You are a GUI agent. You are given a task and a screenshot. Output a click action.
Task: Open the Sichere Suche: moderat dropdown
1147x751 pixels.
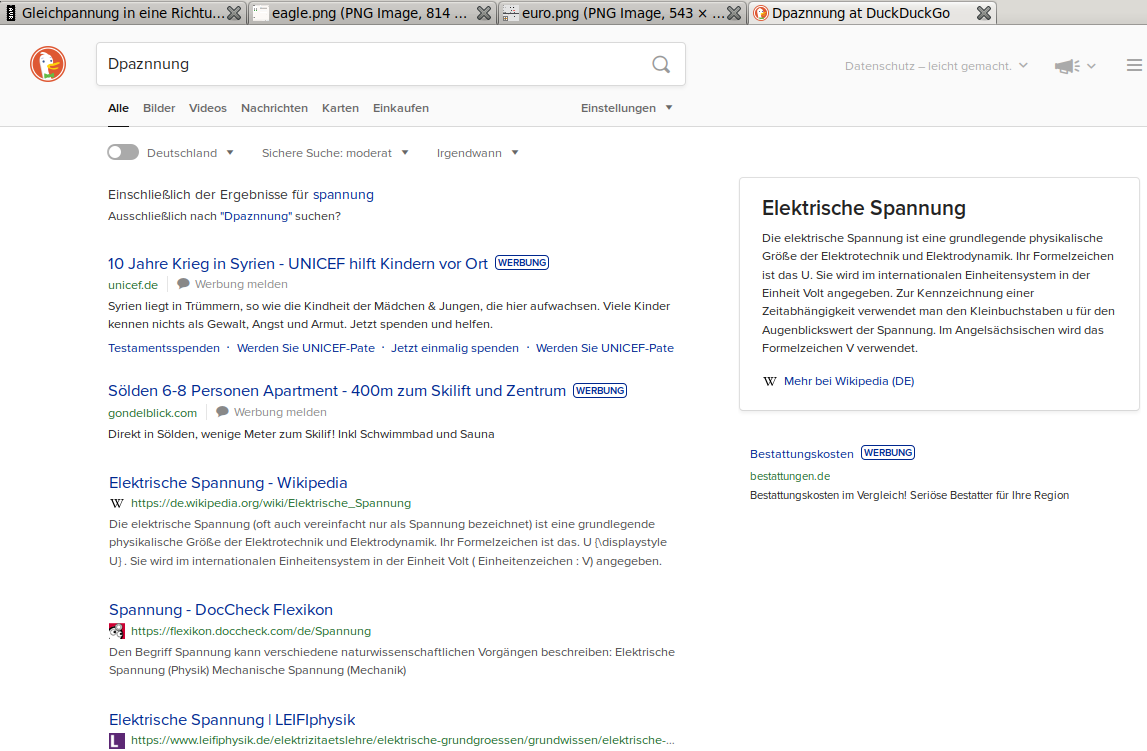(335, 153)
